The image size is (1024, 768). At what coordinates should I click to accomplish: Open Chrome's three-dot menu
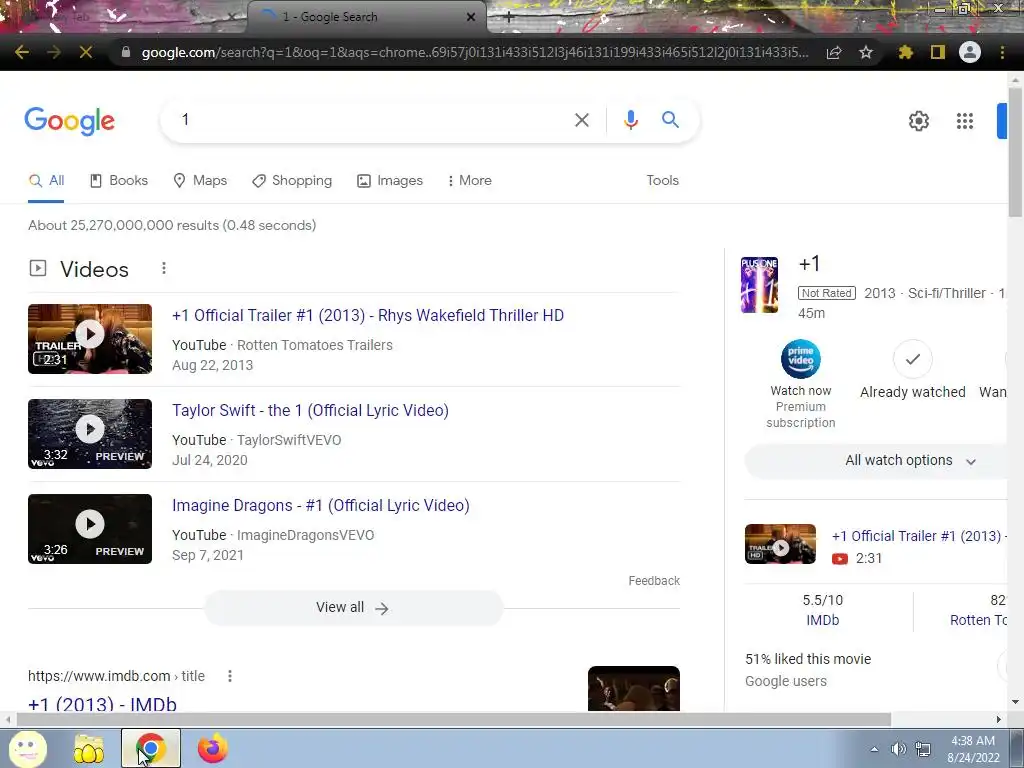pyautogui.click(x=1002, y=52)
